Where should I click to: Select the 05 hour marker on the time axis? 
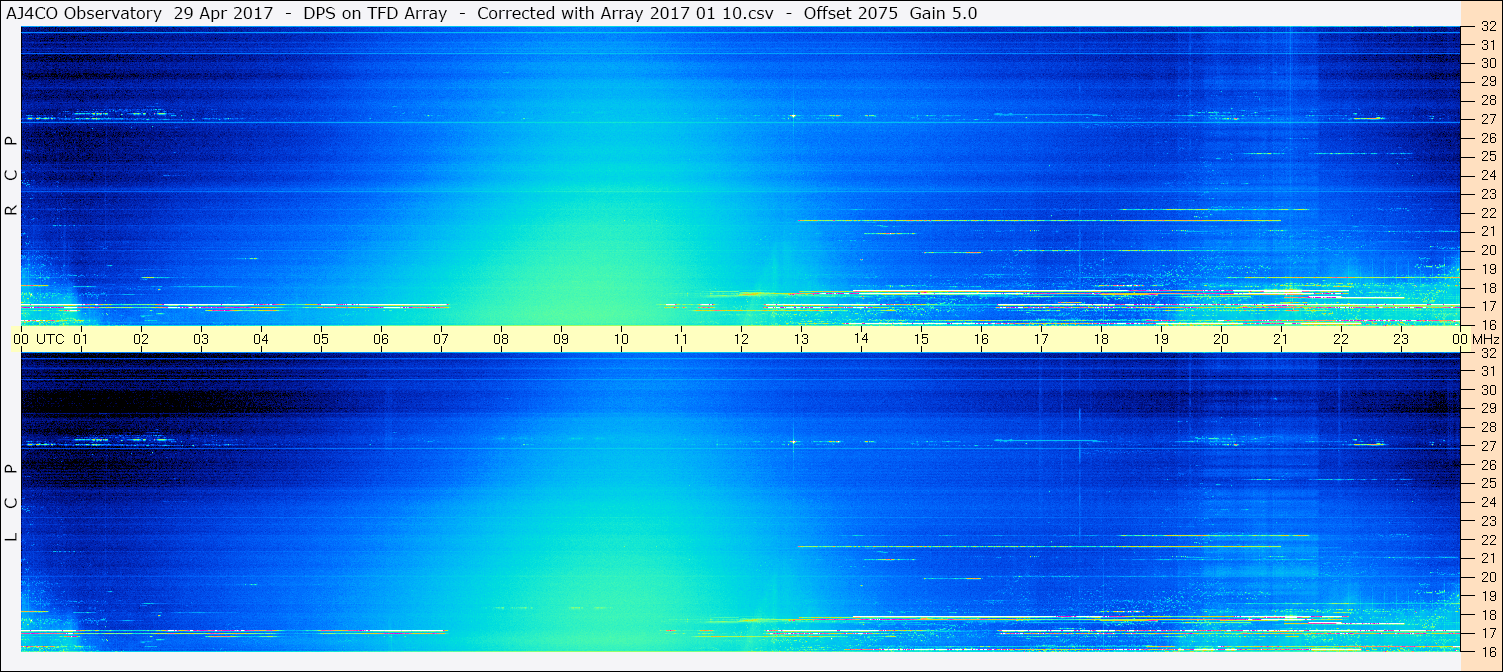321,339
